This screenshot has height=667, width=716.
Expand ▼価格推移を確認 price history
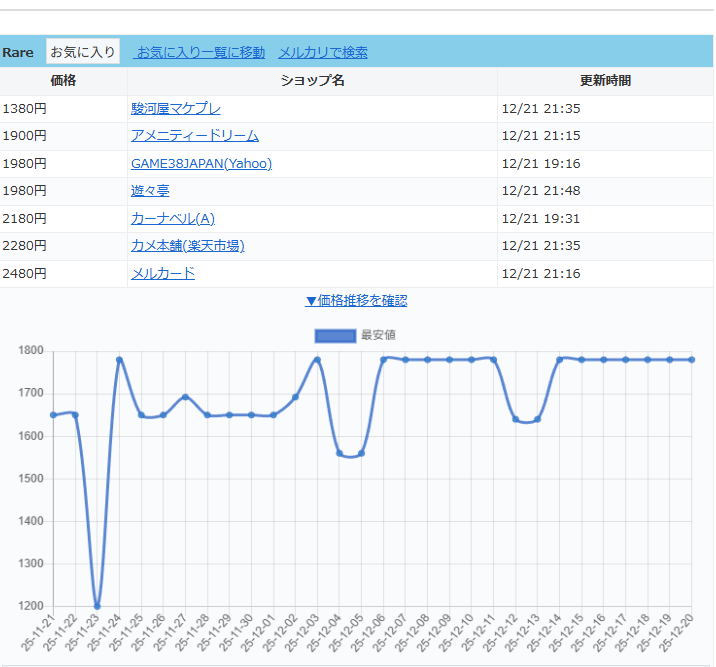pos(356,300)
